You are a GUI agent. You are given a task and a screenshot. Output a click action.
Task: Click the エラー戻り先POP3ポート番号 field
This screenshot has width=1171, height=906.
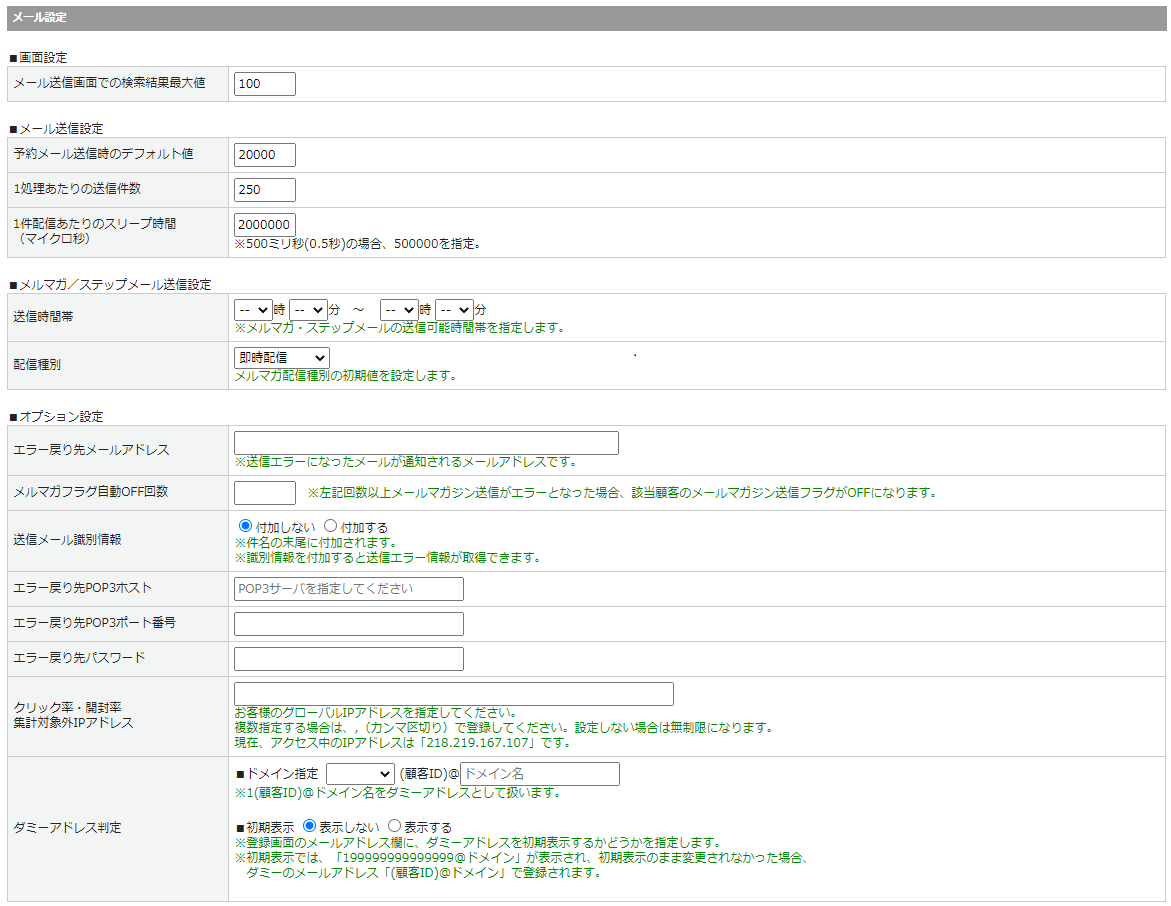pyautogui.click(x=348, y=624)
